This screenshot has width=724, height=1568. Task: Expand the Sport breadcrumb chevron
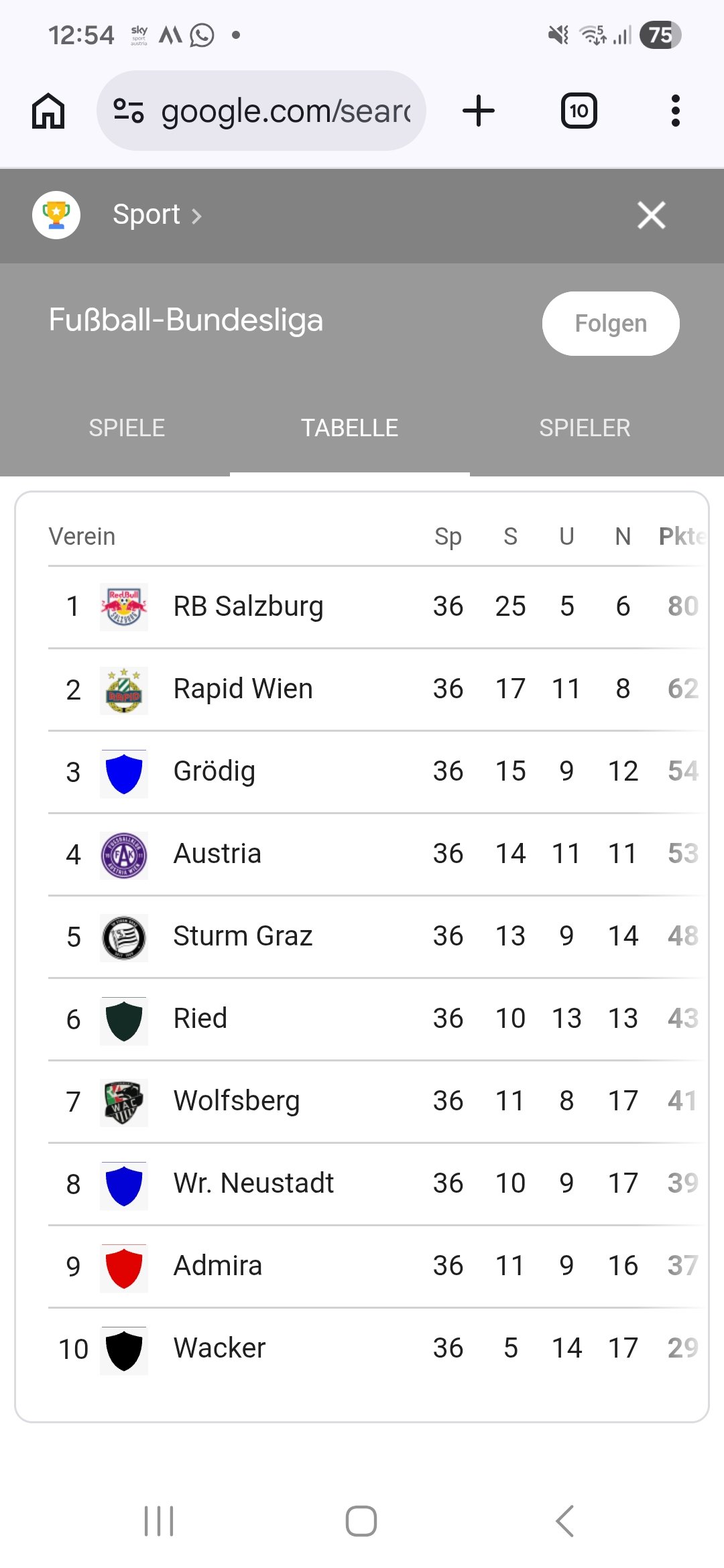196,216
